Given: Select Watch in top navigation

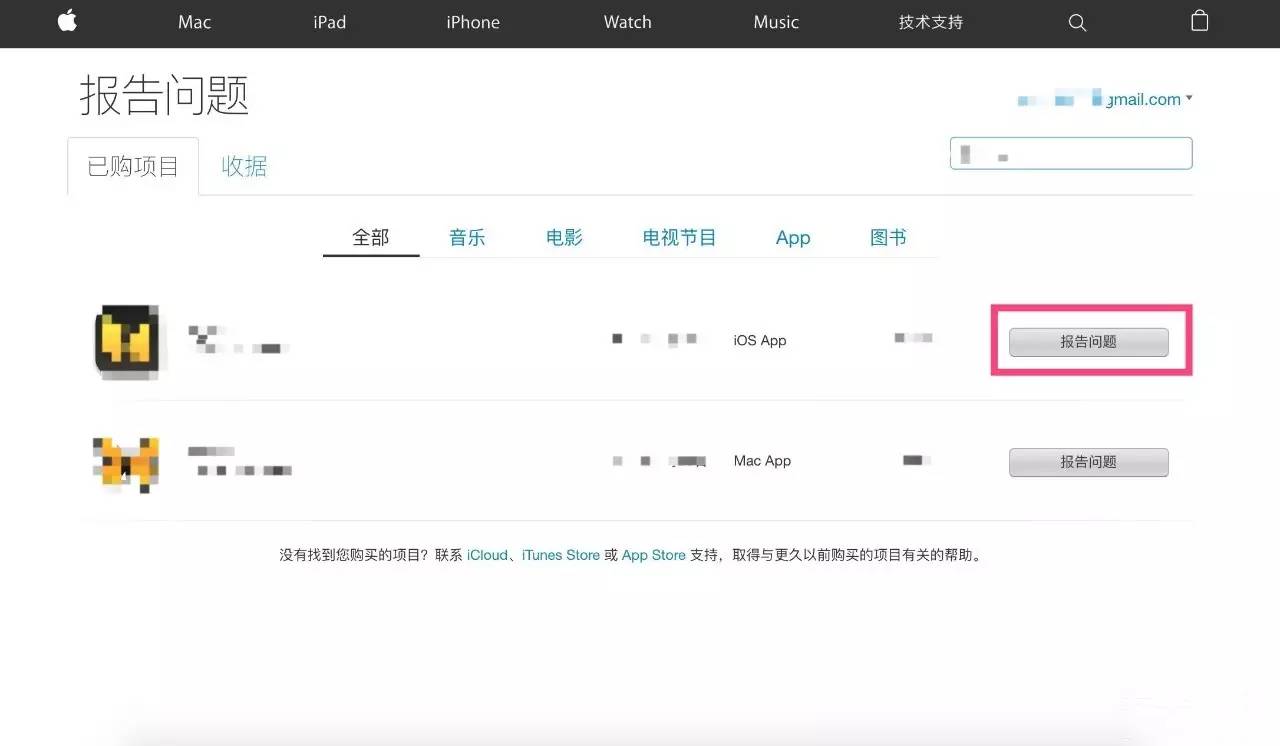Looking at the screenshot, I should point(627,22).
